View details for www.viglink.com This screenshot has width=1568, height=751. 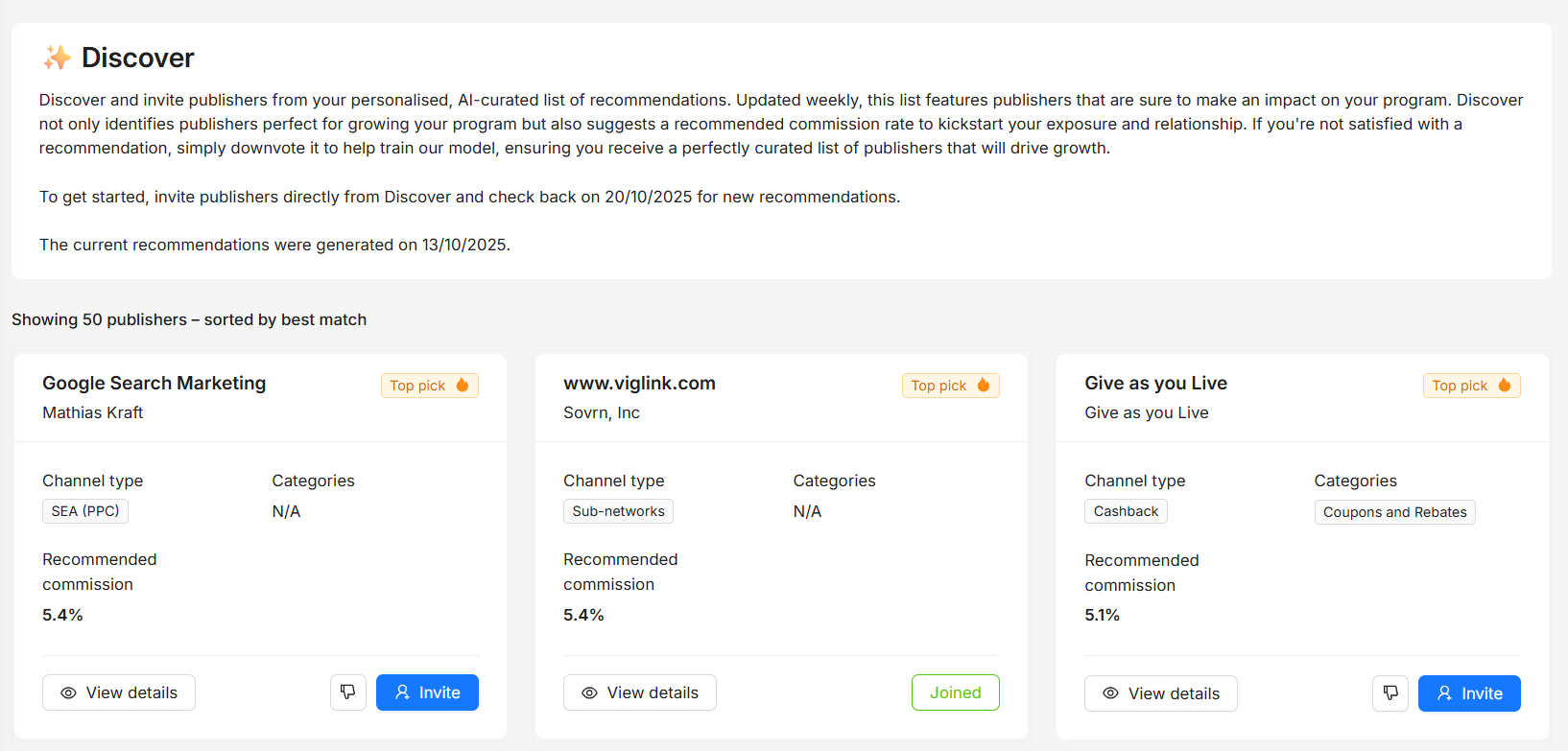pos(640,692)
